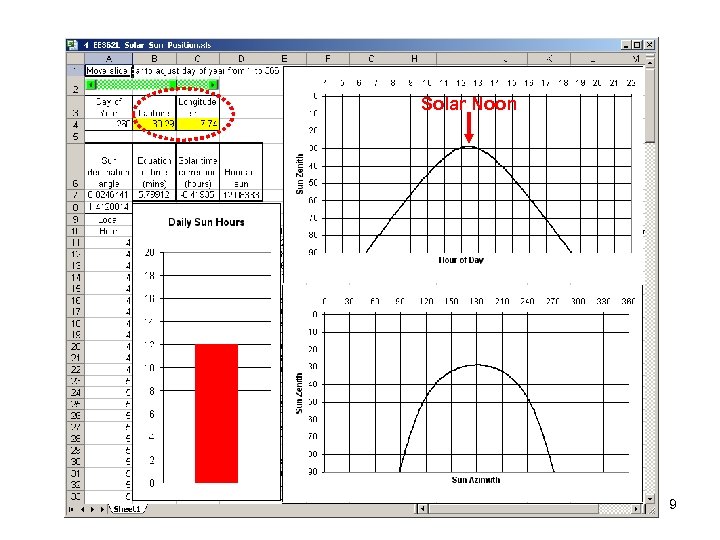Select row 24 header
This screenshot has height=540, width=720.
tap(76, 393)
